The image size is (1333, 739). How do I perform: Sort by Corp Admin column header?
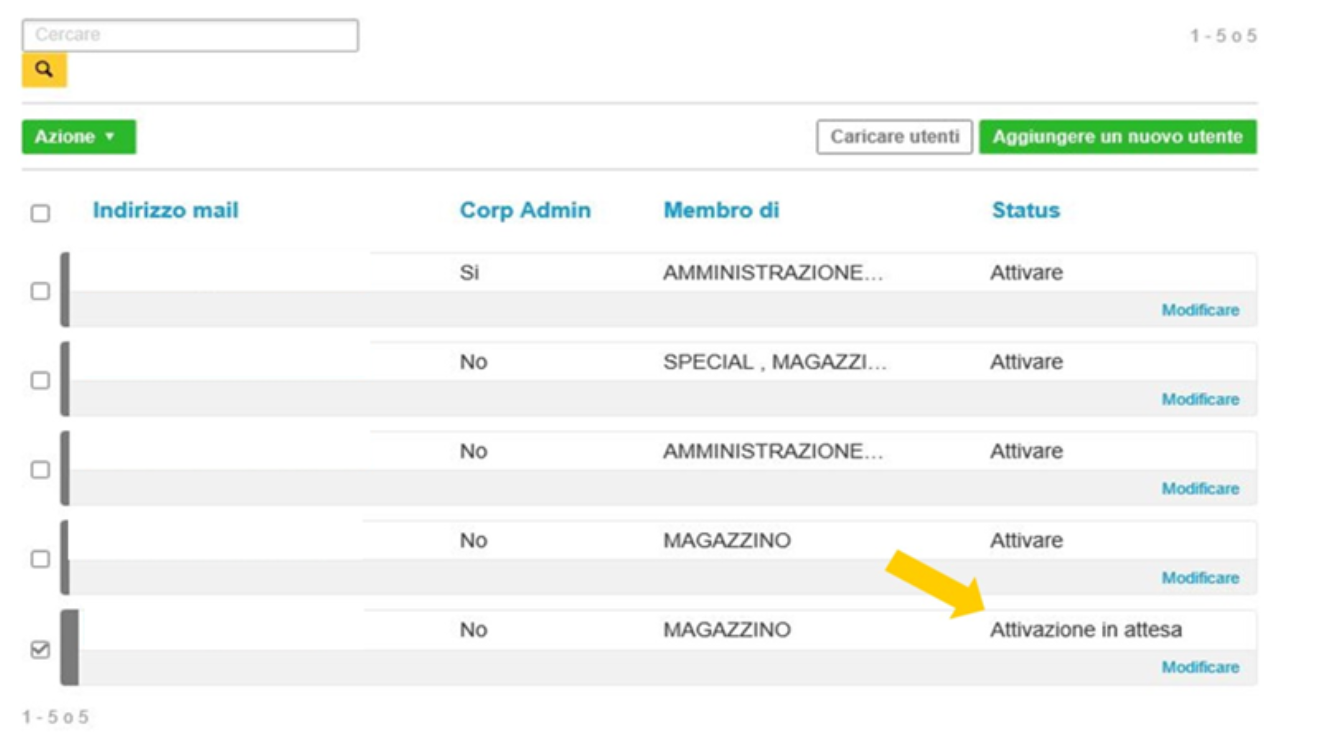point(525,210)
